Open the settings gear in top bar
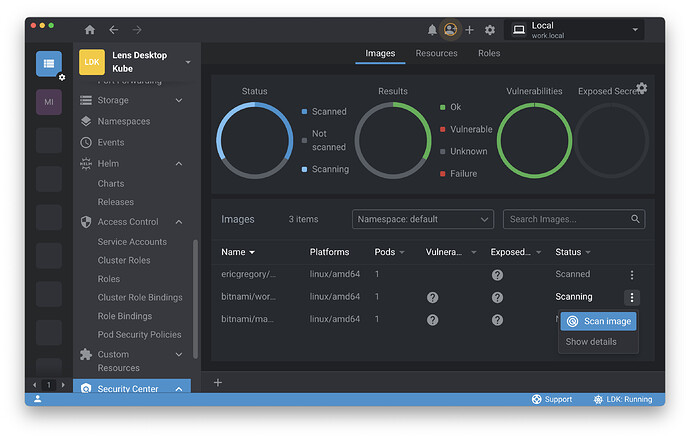The height and width of the screenshot is (438, 690). [x=490, y=30]
